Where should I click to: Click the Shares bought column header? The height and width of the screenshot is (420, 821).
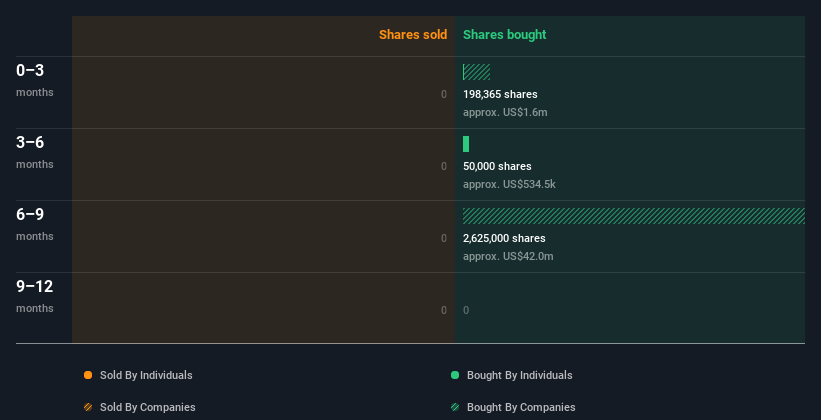tap(505, 35)
